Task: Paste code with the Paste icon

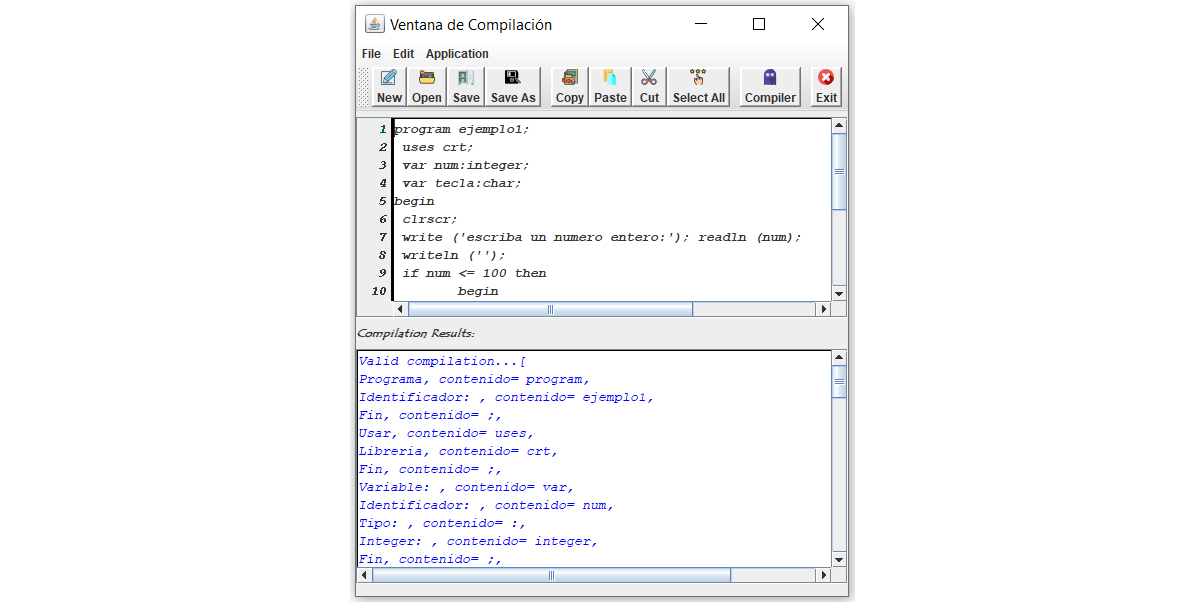Action: tap(609, 85)
